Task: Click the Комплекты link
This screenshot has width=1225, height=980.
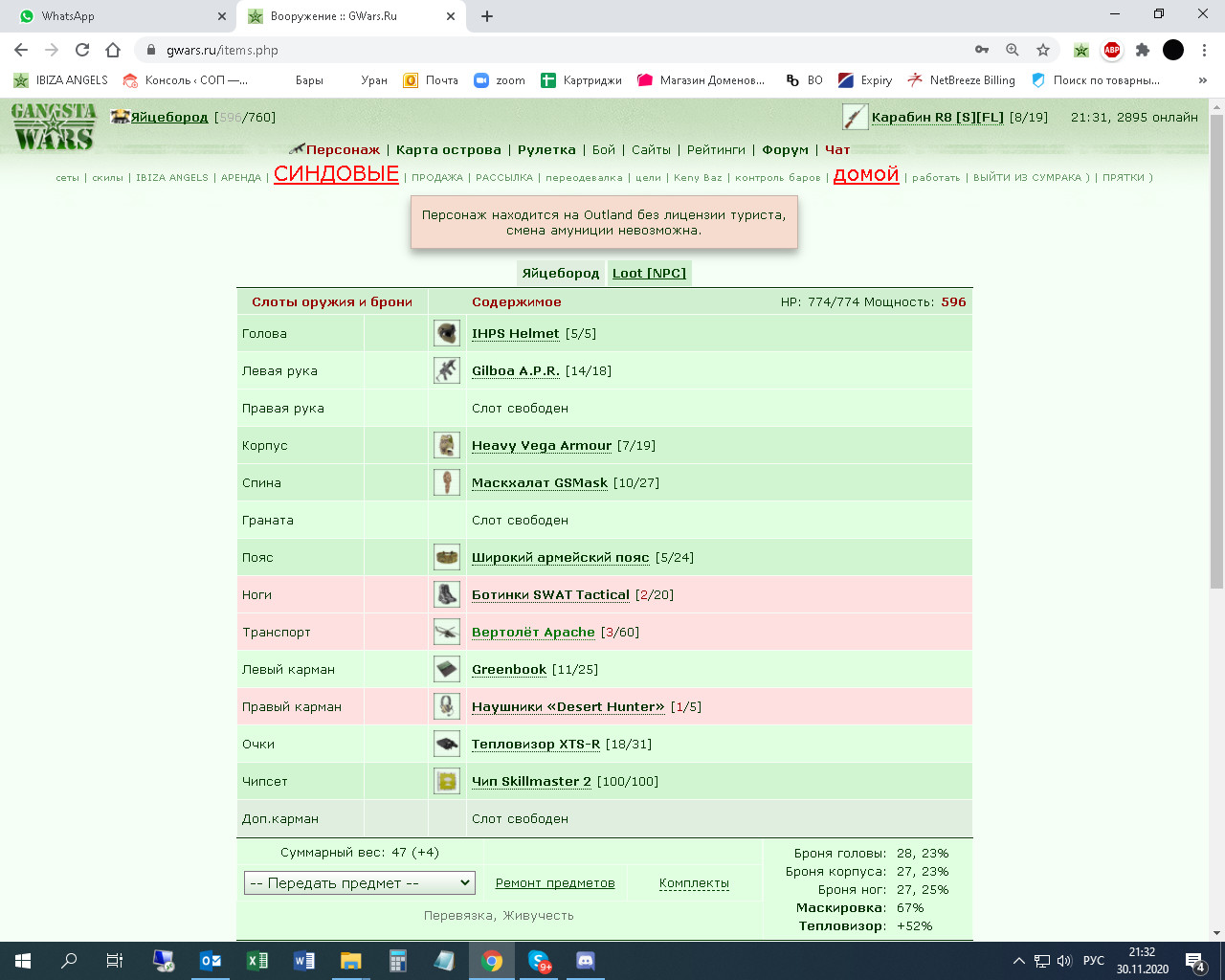Action: [x=694, y=883]
